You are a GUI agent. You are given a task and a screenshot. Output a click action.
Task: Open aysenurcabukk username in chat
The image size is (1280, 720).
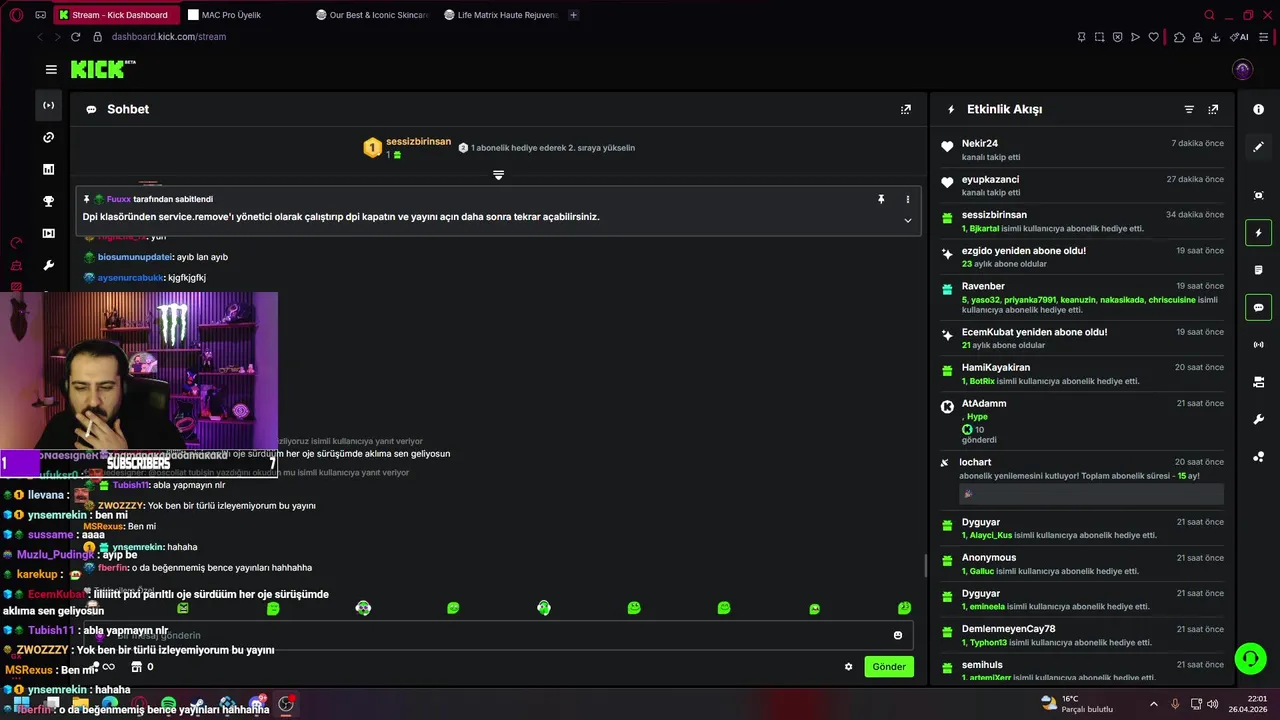click(131, 277)
